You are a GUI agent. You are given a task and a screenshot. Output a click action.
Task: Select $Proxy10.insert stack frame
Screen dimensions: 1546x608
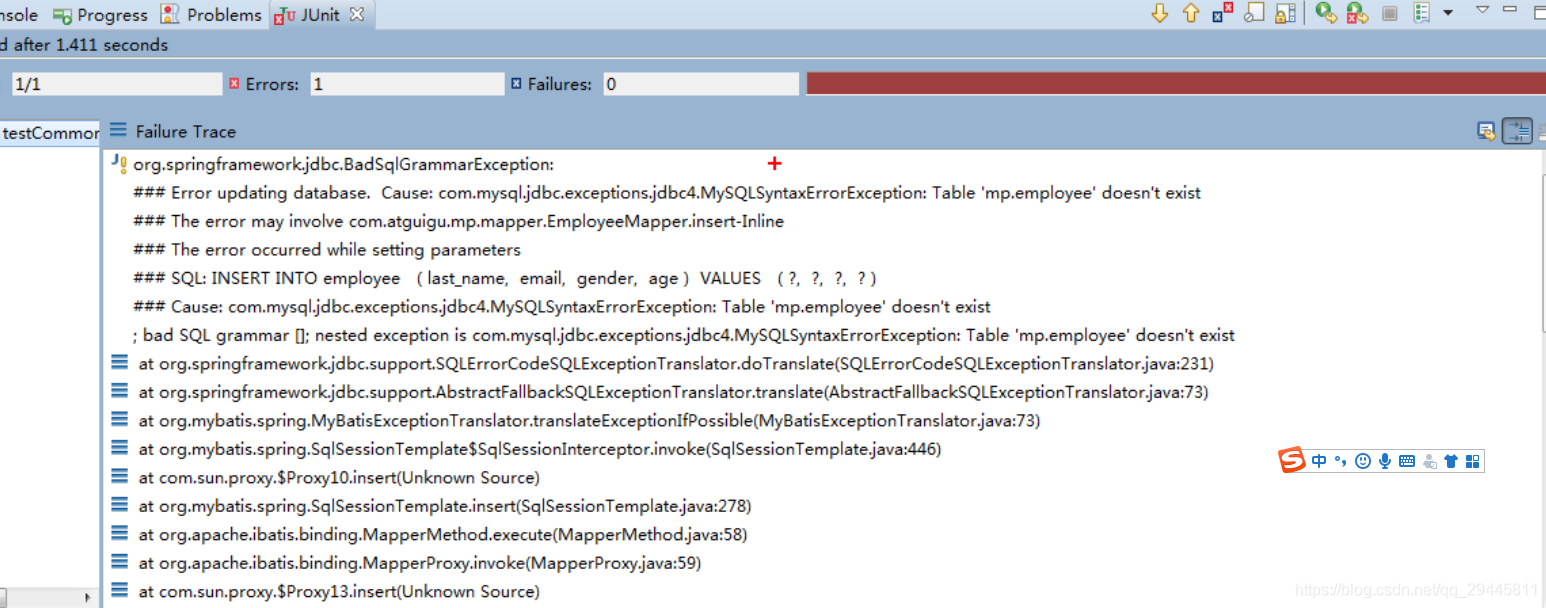pyautogui.click(x=339, y=478)
